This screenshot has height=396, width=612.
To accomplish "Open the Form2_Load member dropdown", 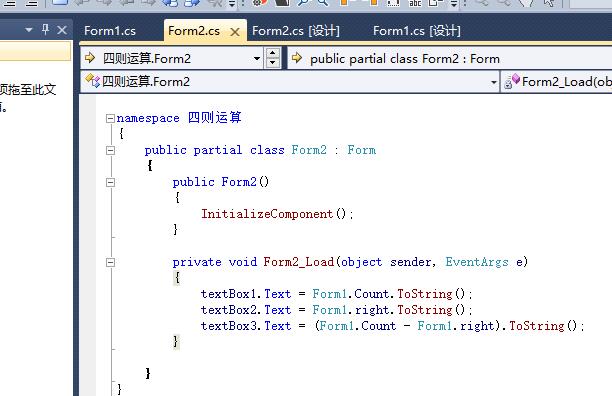I will click(557, 82).
